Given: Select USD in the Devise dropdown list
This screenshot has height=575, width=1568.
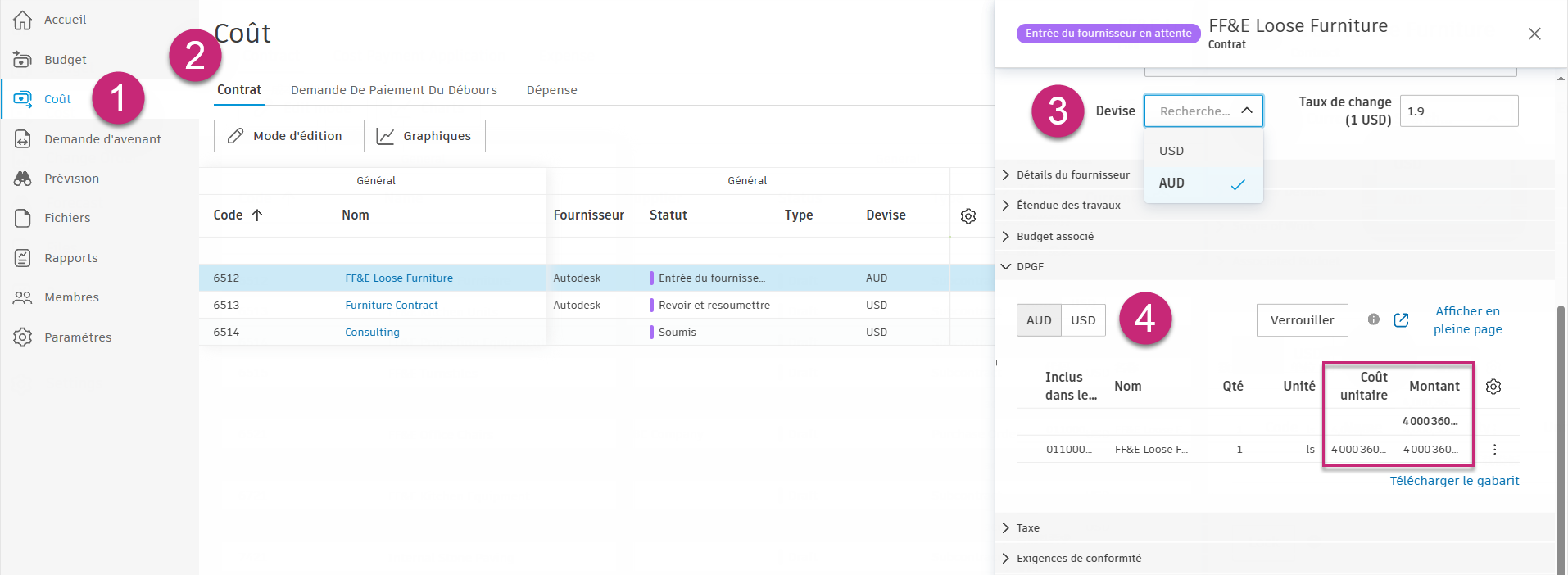Looking at the screenshot, I should [x=1171, y=151].
